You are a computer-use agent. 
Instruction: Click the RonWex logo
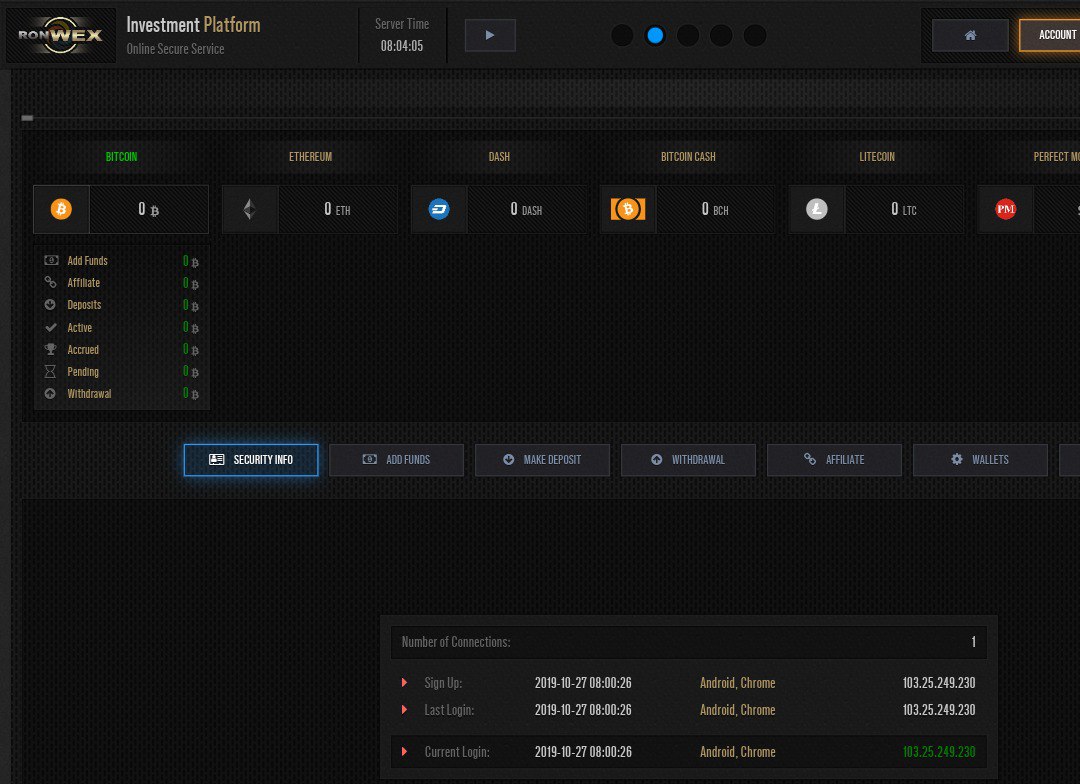pyautogui.click(x=61, y=35)
